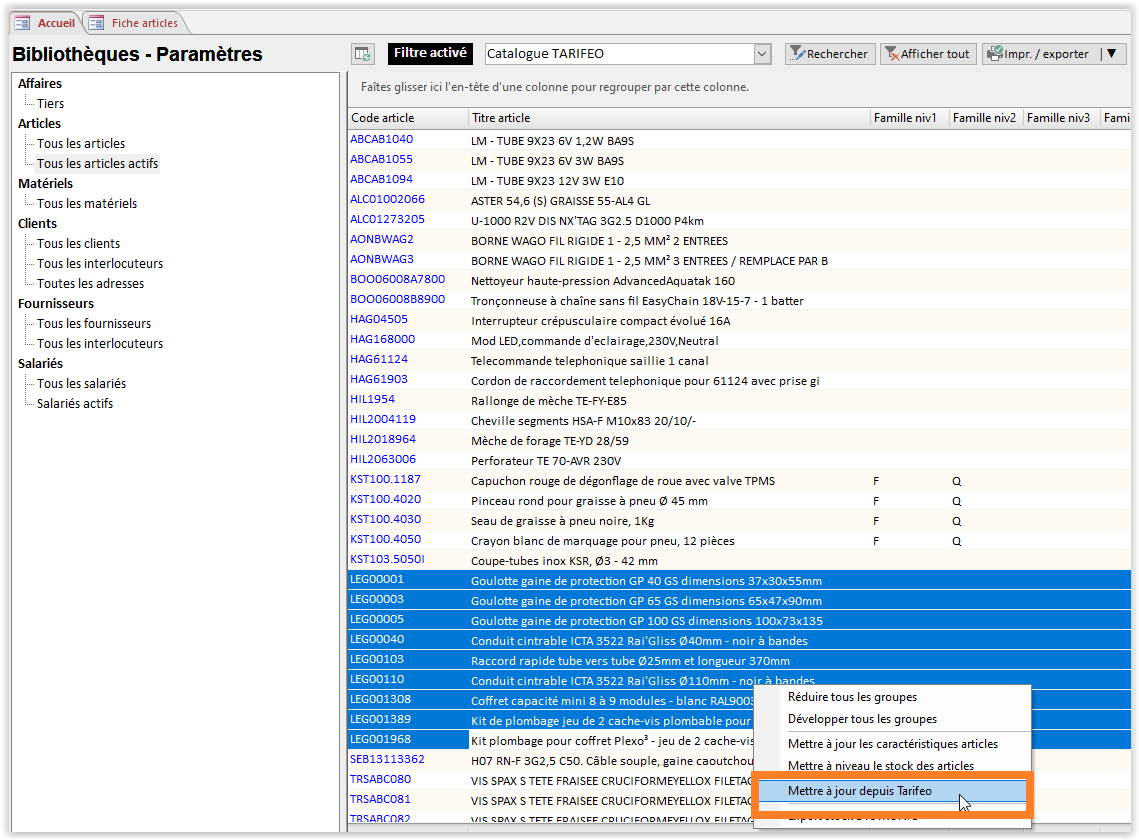Screen dimensions: 1139x840
Task: Open article link ABCAB1040
Action: (380, 140)
